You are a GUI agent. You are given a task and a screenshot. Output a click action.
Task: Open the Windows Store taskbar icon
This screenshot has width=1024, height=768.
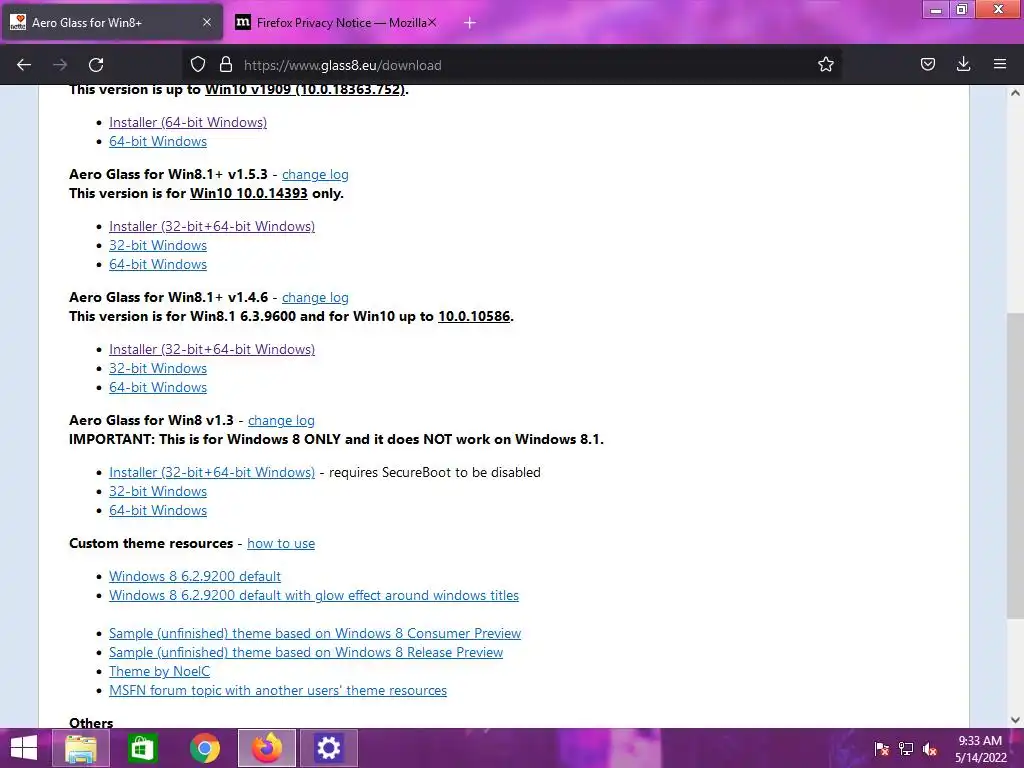click(x=142, y=748)
